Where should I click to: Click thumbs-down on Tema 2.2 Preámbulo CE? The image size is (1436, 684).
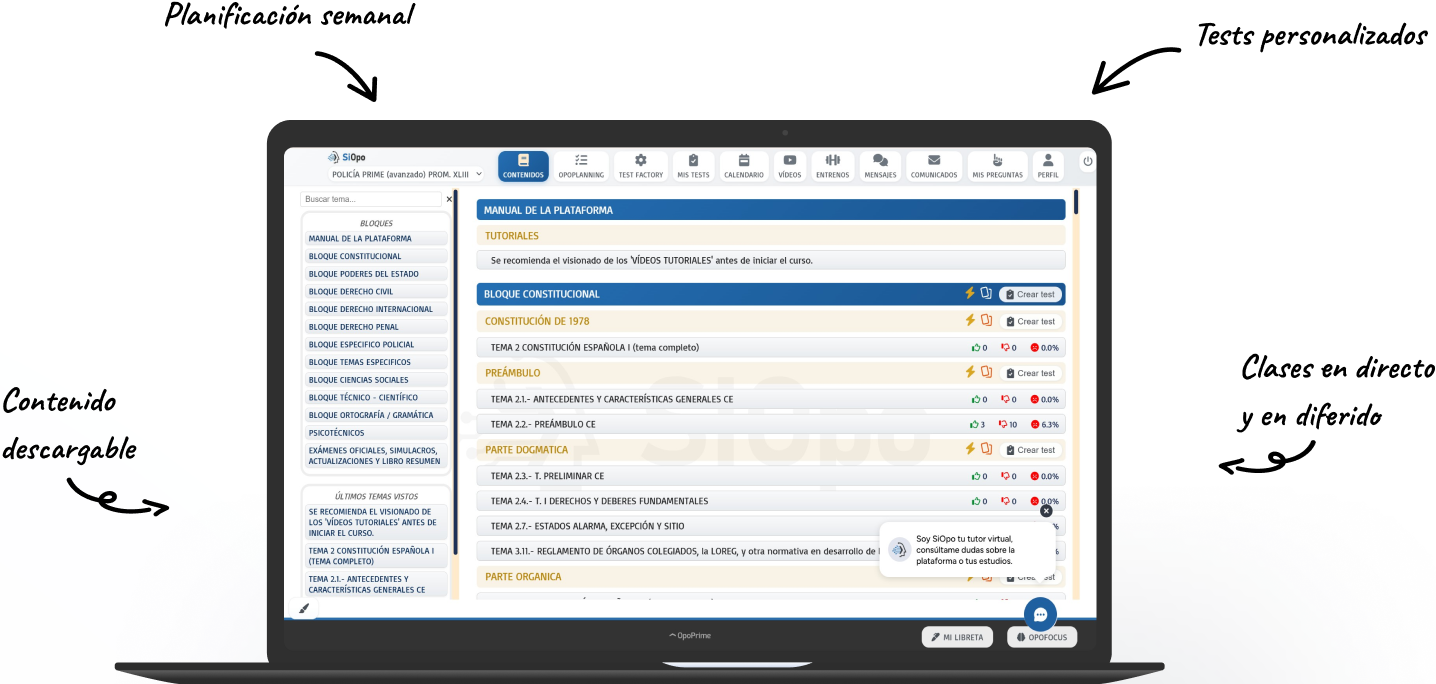[1005, 425]
